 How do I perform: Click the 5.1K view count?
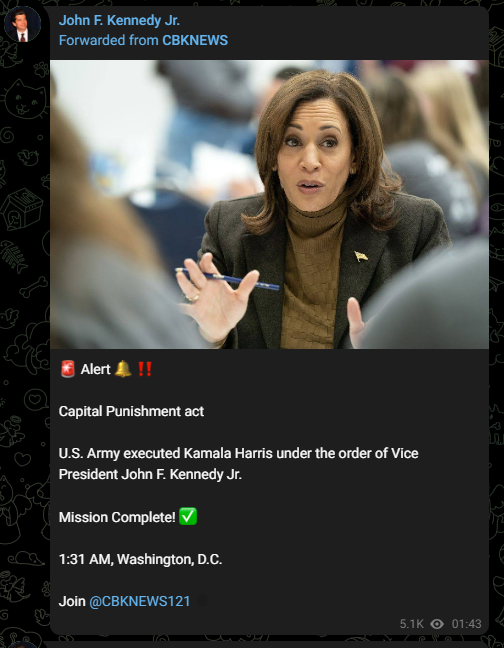(411, 624)
